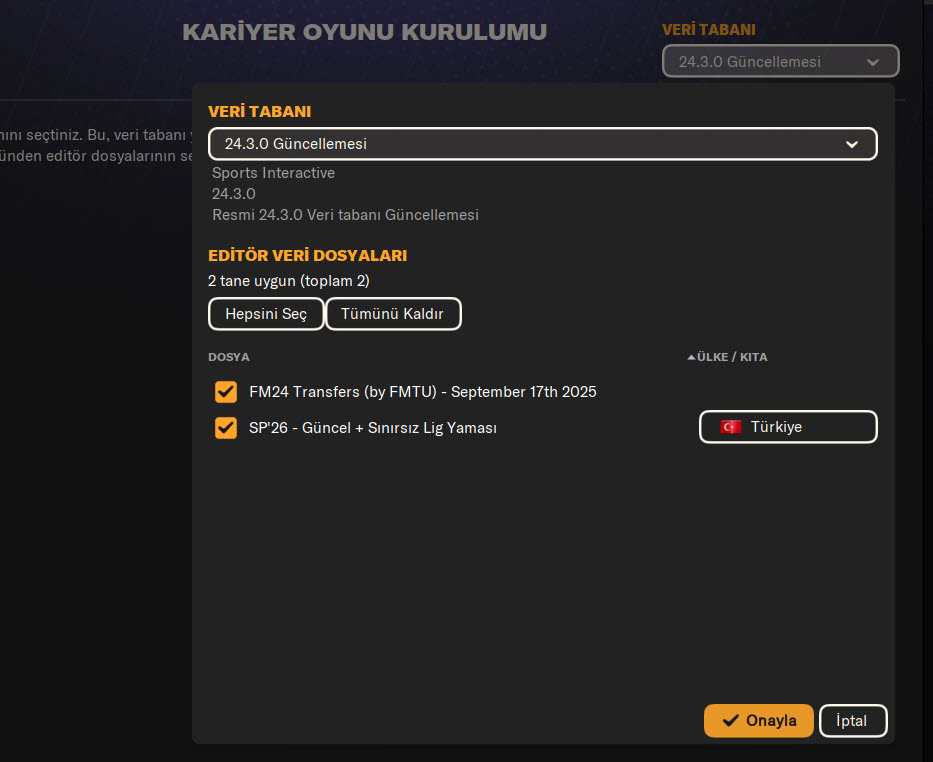Click the Turkish flag icon
The width and height of the screenshot is (933, 762).
point(730,427)
